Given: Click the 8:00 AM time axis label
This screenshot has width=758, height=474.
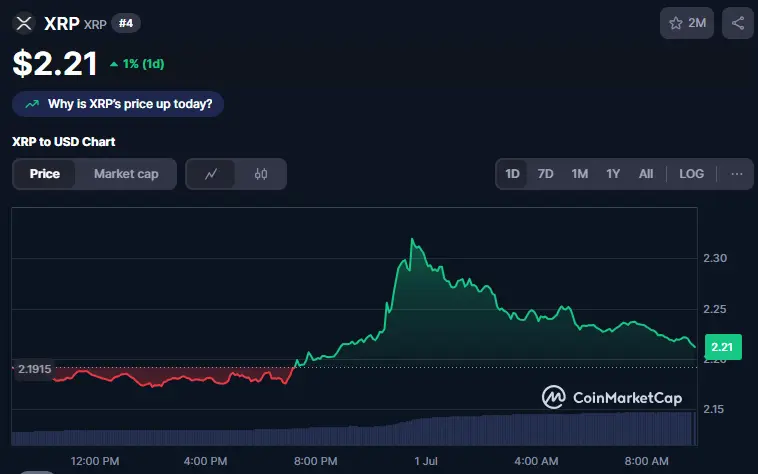Looking at the screenshot, I should coord(646,461).
